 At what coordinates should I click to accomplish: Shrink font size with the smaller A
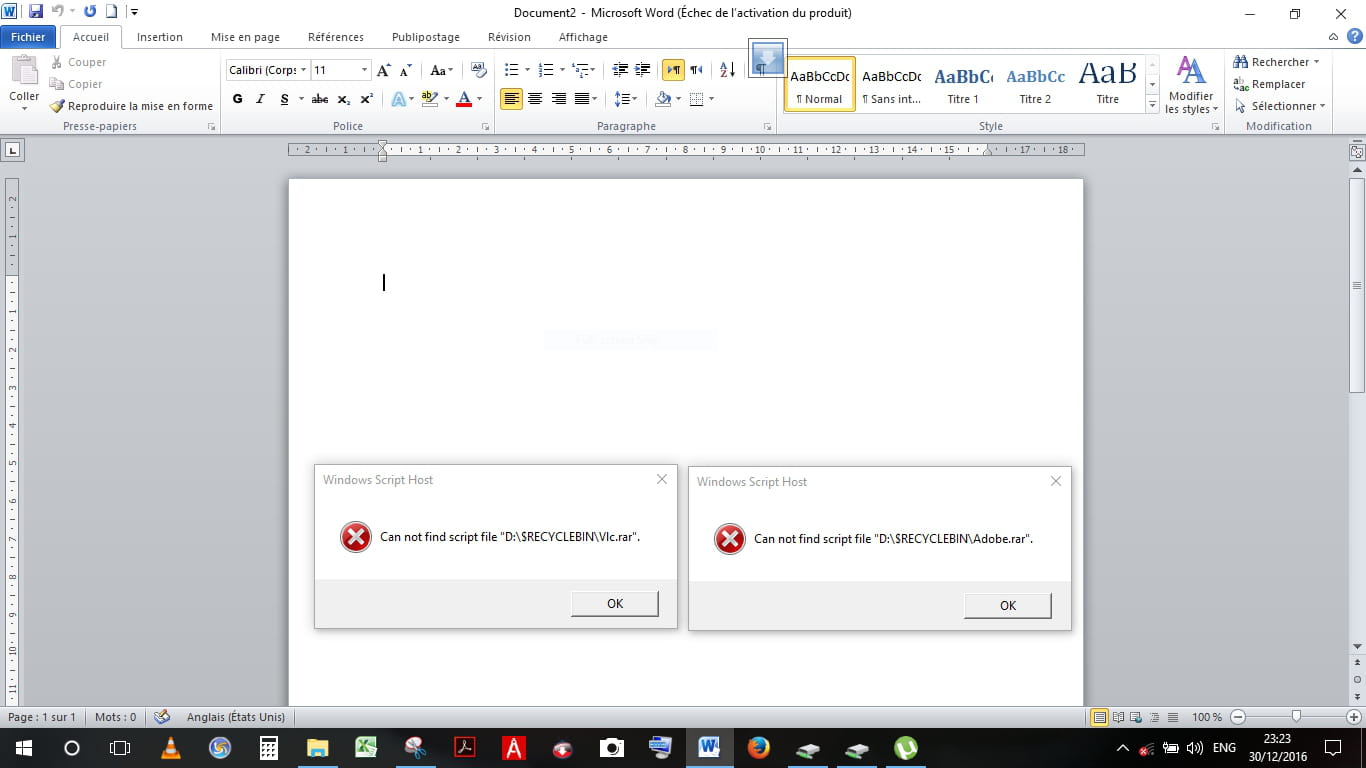tap(405, 71)
